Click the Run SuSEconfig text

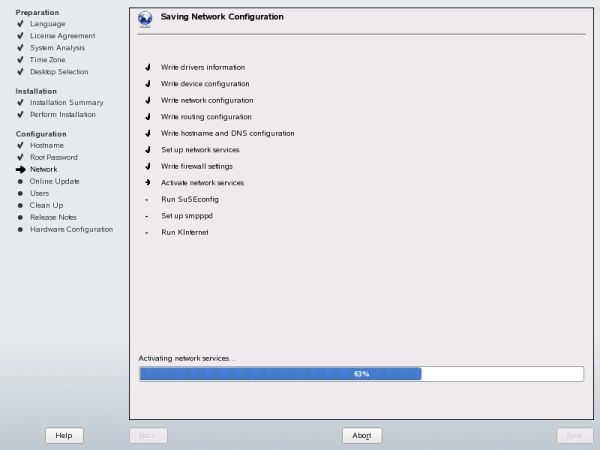click(190, 199)
